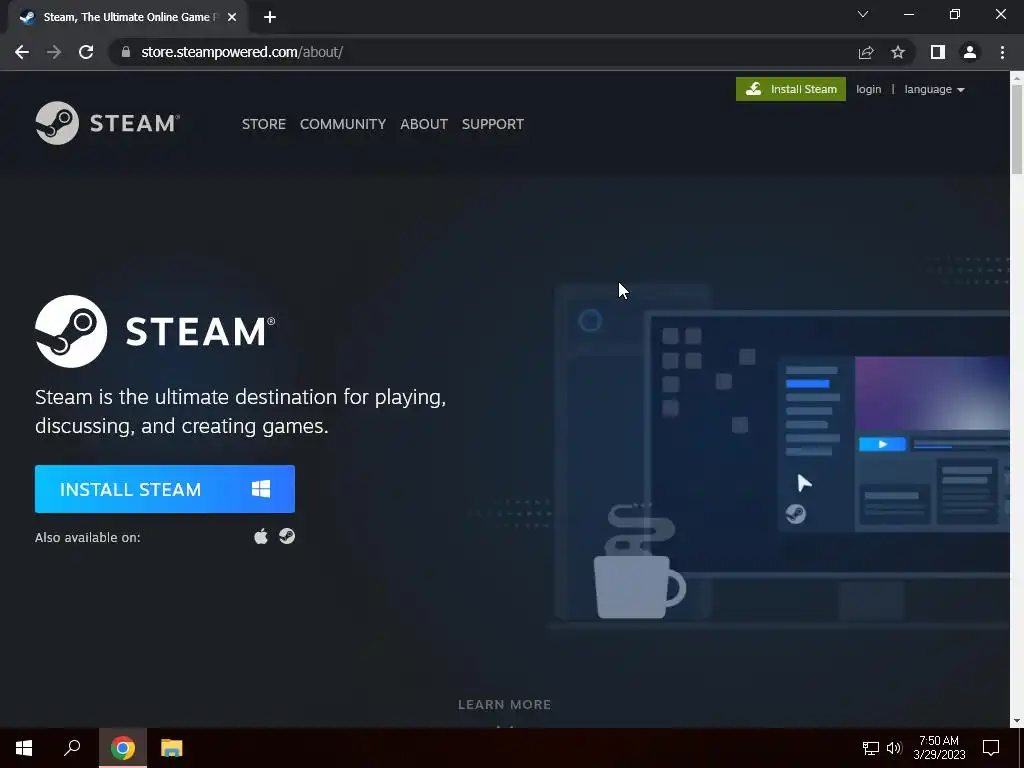Bookmark this tab with star icon
This screenshot has width=1024, height=768.
[x=898, y=52]
